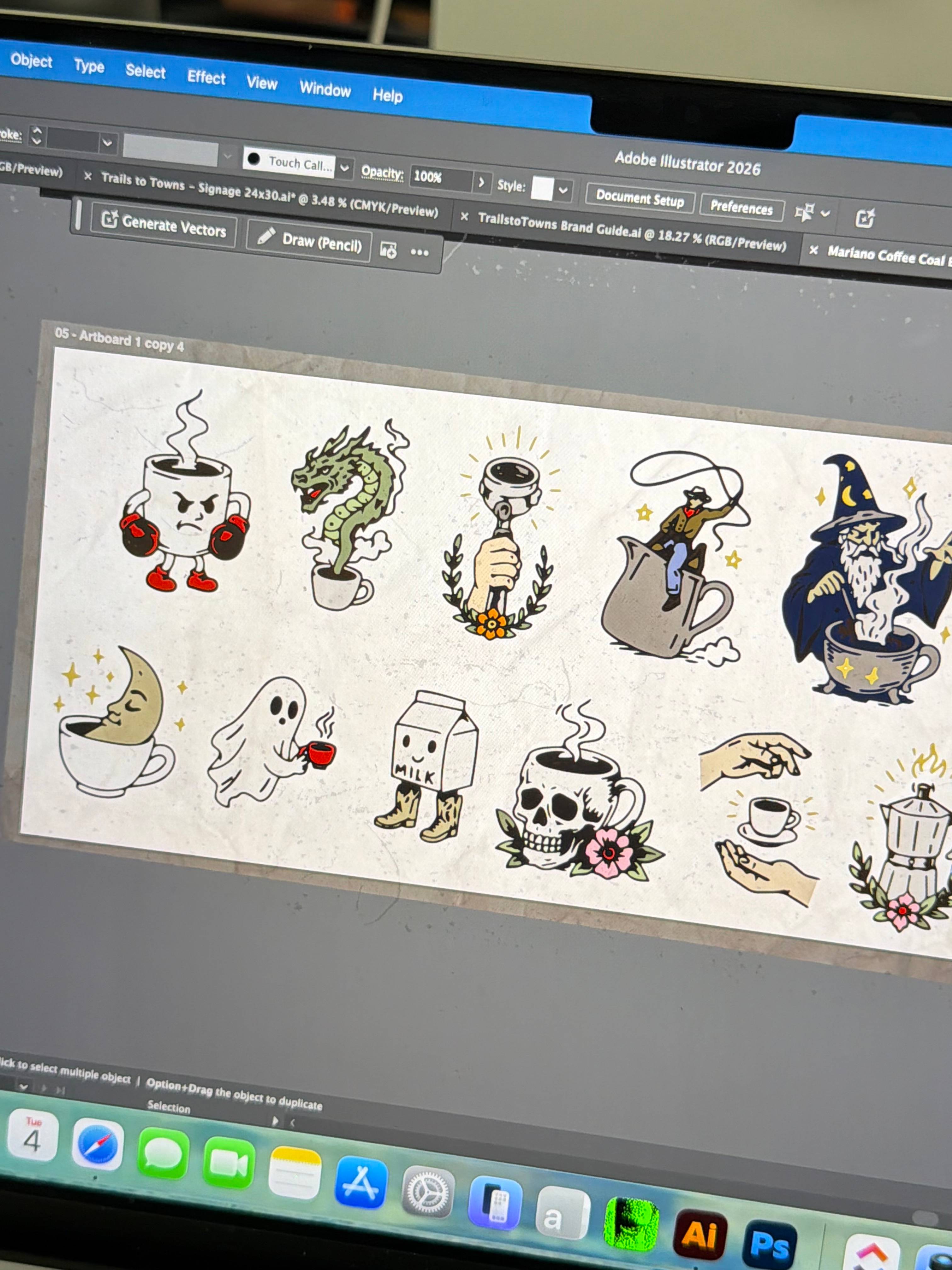Screen dimensions: 952x1270
Task: Select the wizard stirring coffee illustration
Action: 866,579
